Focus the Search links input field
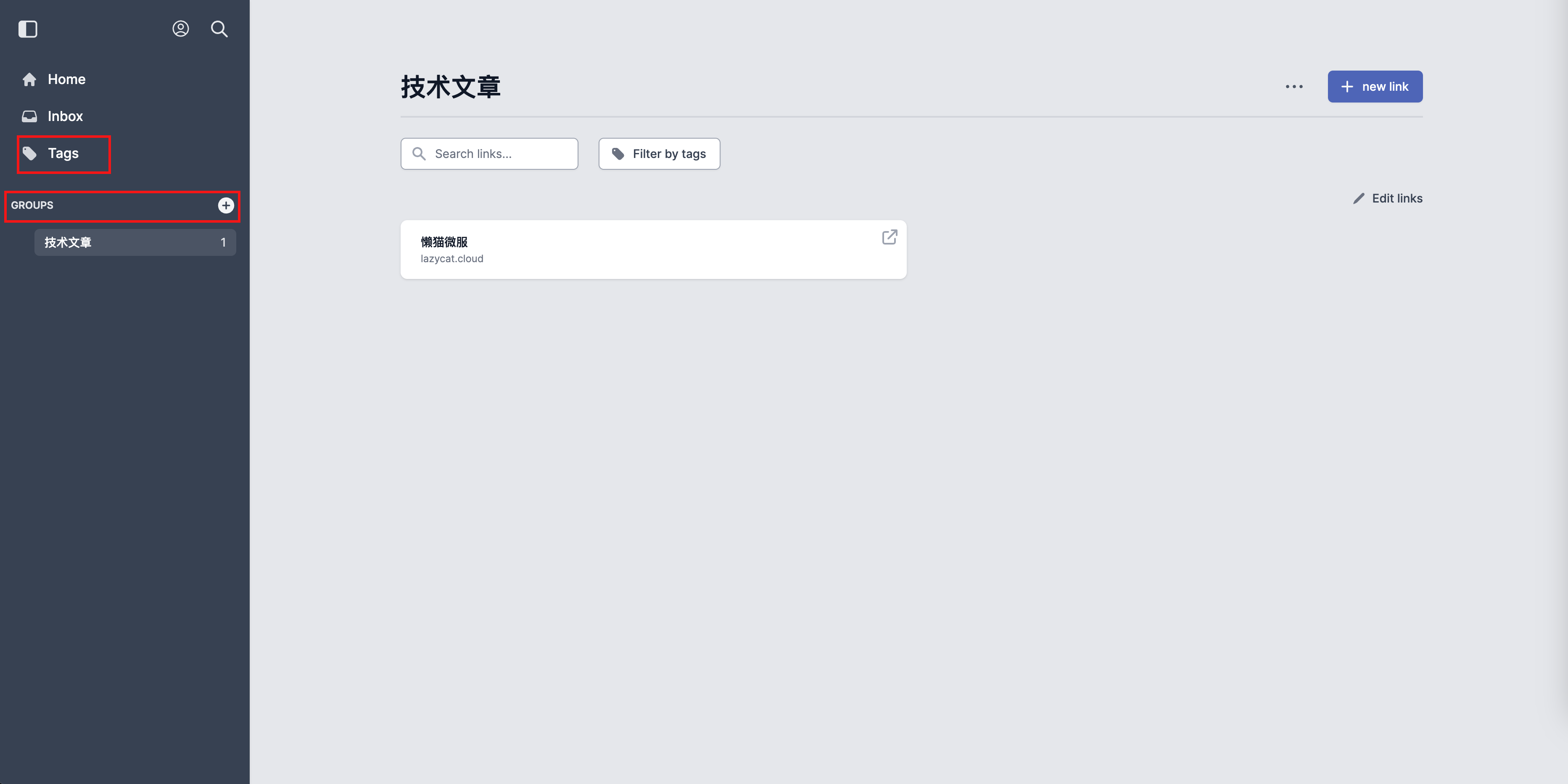 pyautogui.click(x=489, y=154)
